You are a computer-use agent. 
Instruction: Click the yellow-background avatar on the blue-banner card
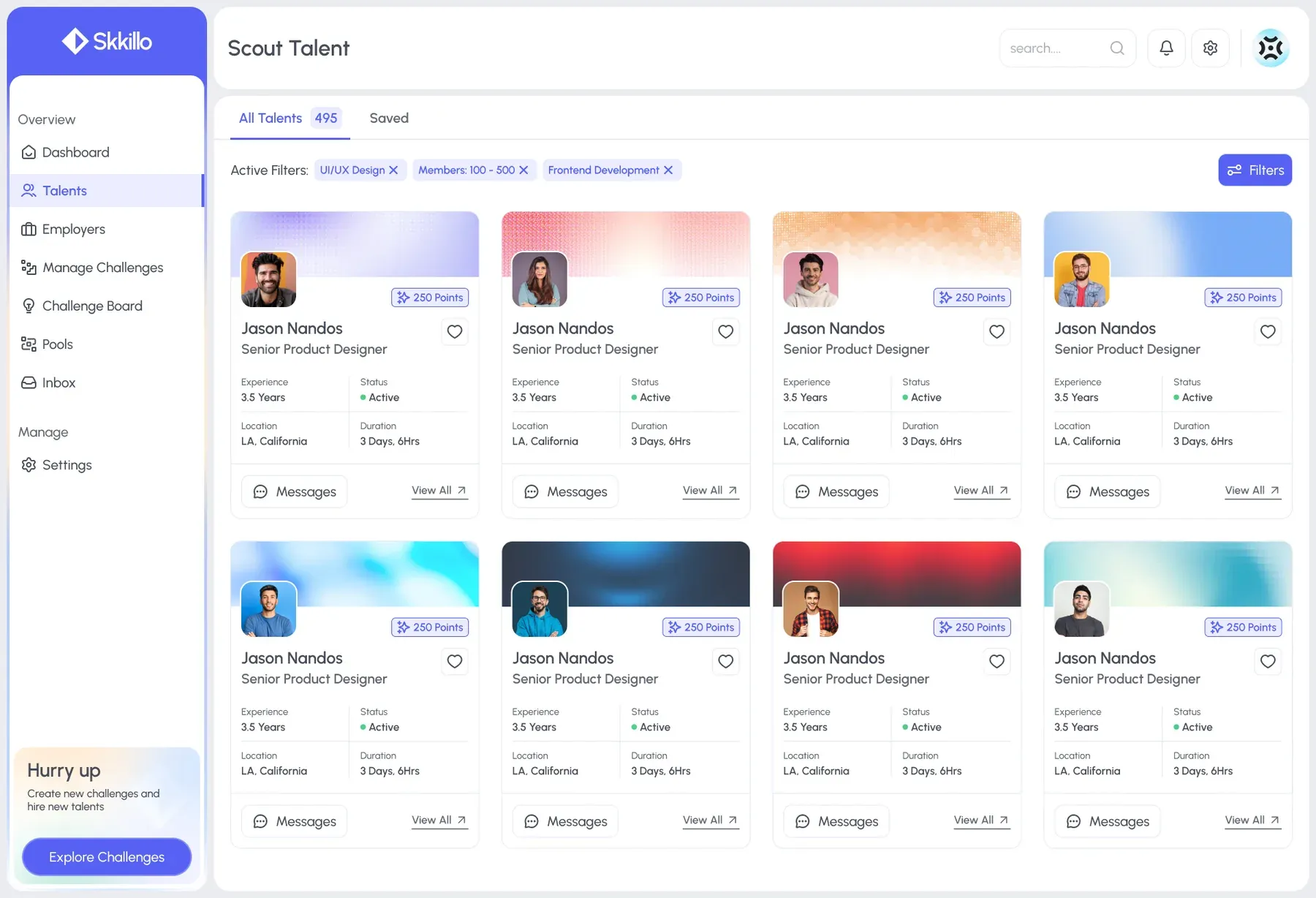1082,279
